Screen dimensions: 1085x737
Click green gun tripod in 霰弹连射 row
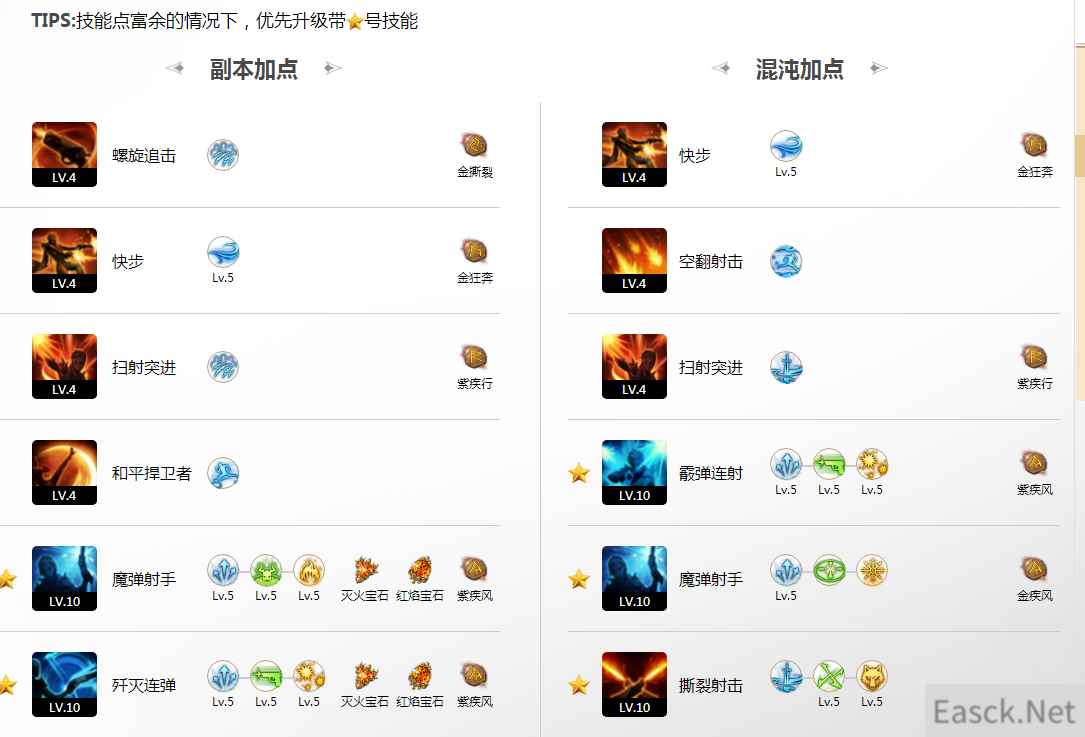pos(829,464)
